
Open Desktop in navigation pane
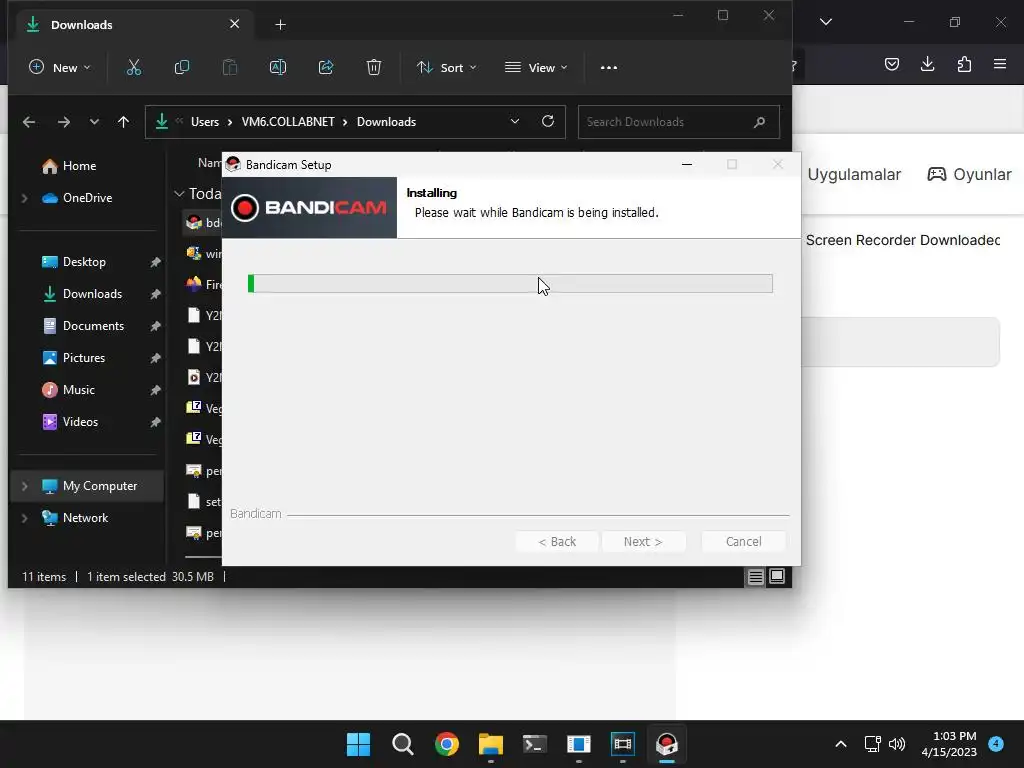tap(83, 262)
